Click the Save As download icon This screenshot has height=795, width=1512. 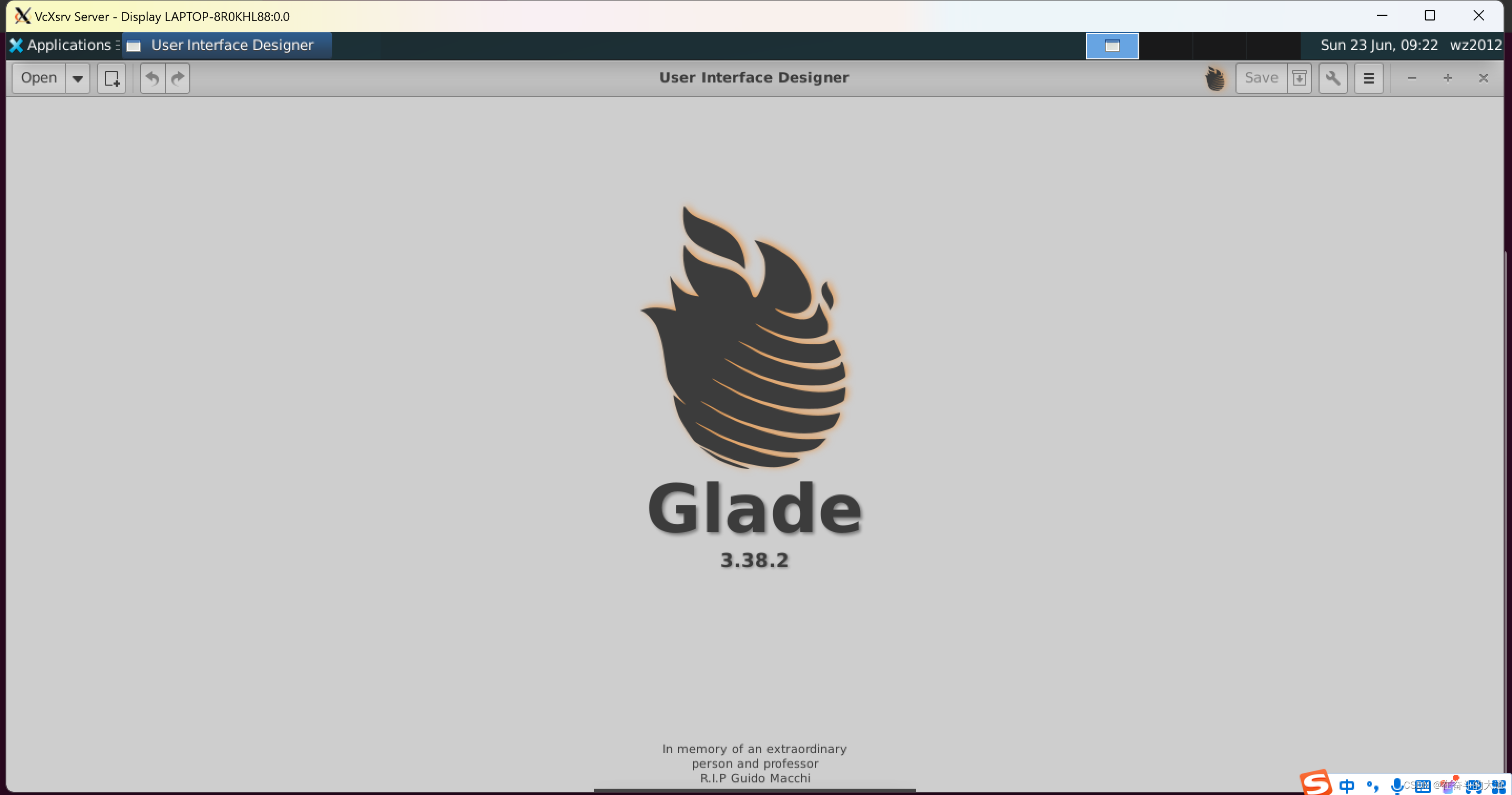pos(1300,78)
